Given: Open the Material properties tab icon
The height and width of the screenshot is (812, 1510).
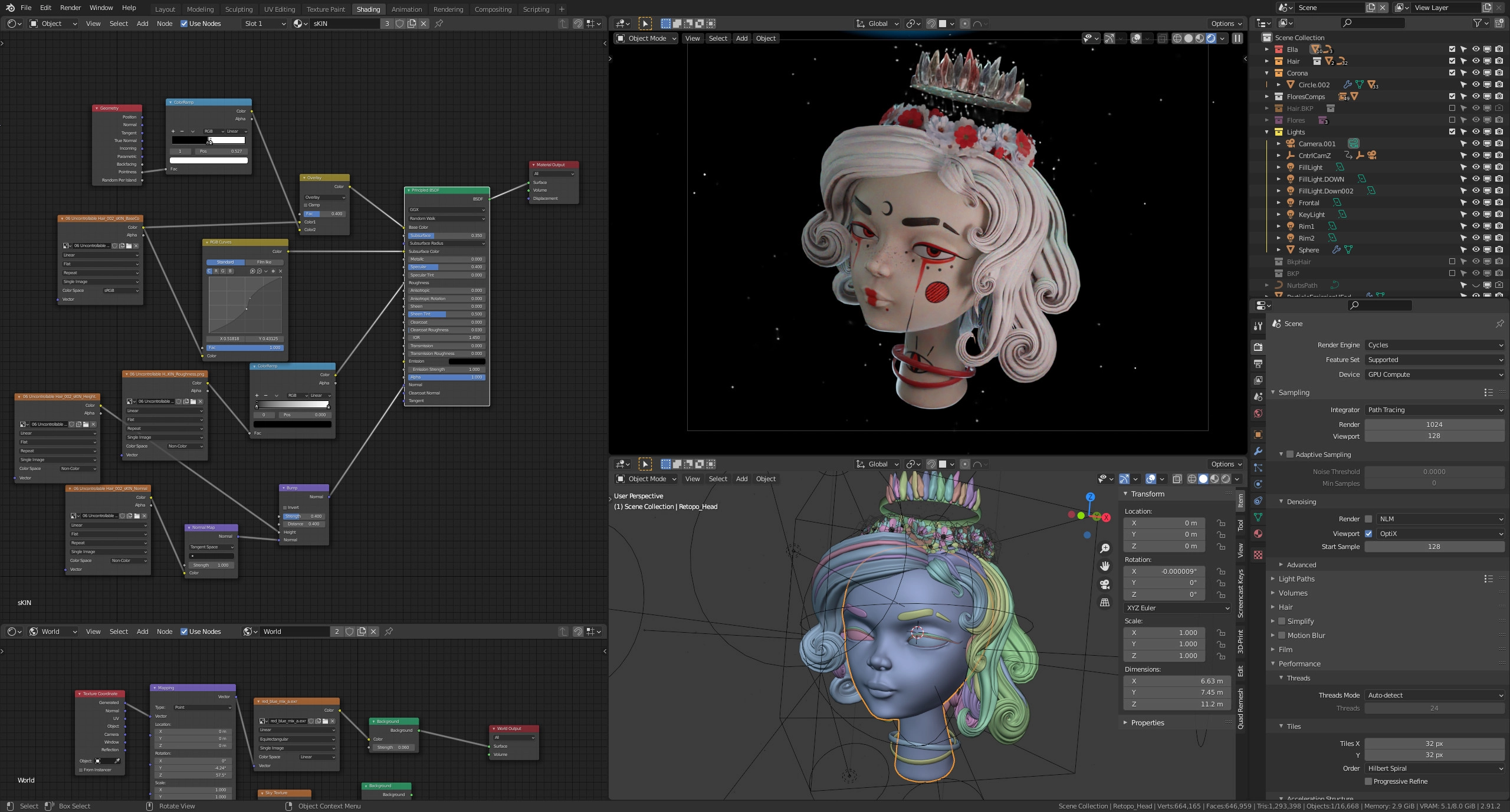Looking at the screenshot, I should pos(1258,534).
